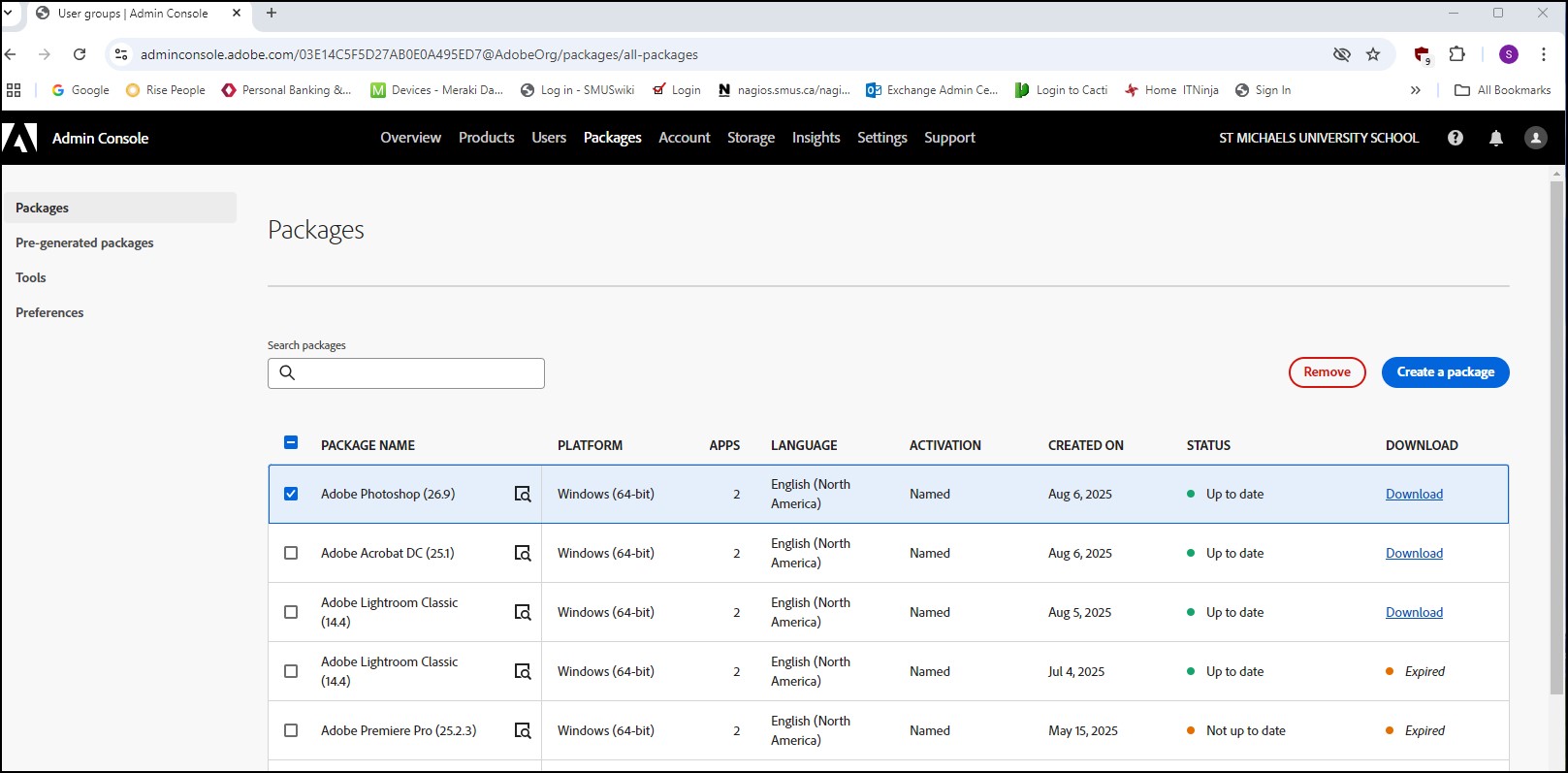This screenshot has width=1568, height=773.
Task: Sort by the CREATED ON column header
Action: click(x=1086, y=445)
